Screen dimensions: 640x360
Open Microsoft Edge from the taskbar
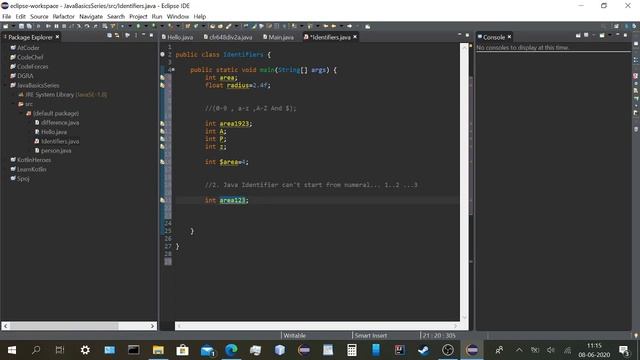tap(231, 350)
